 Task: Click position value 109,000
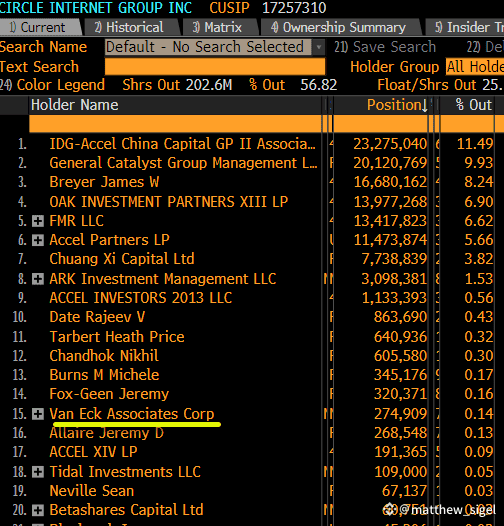pos(400,472)
